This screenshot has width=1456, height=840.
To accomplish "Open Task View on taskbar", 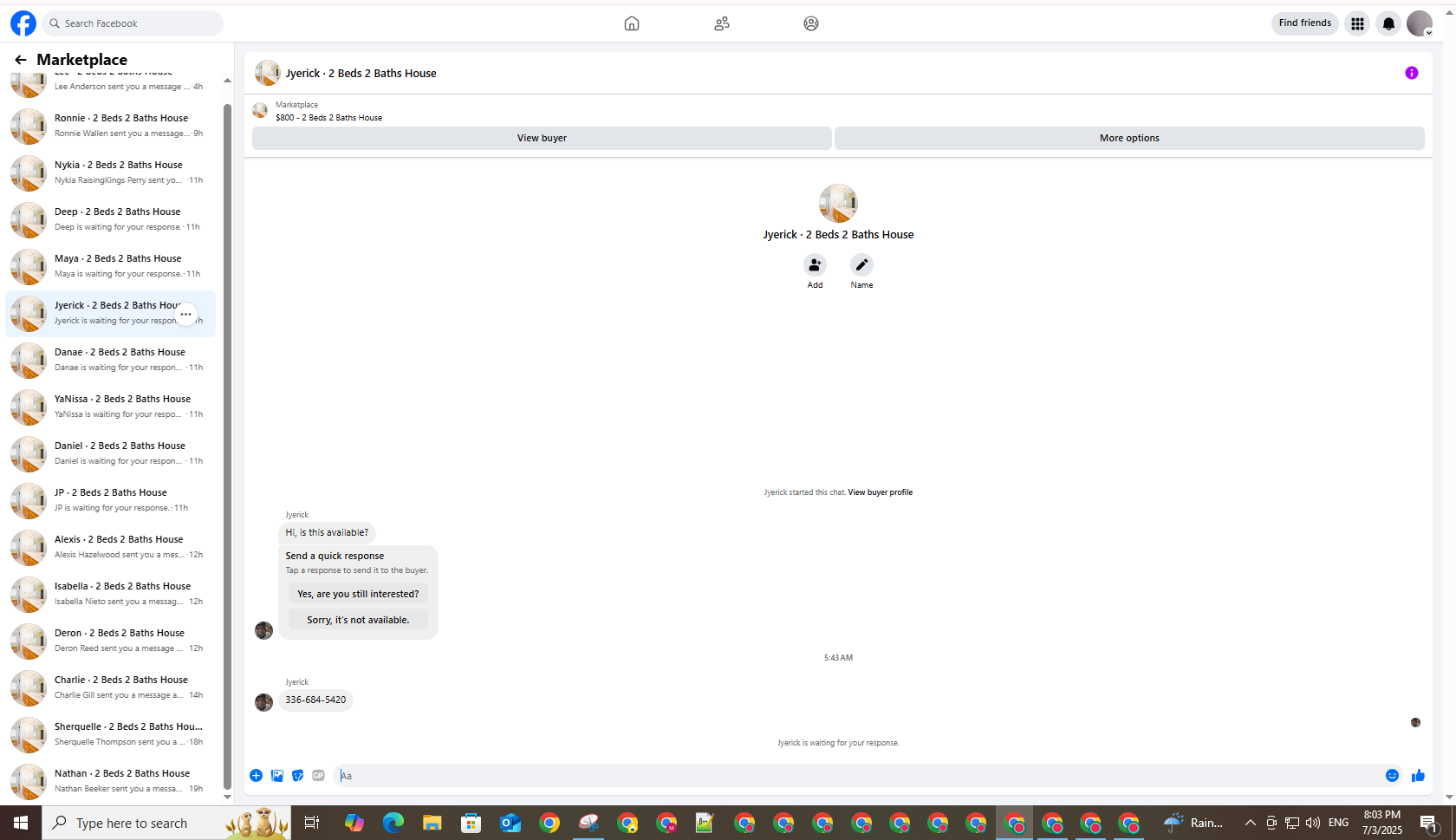I will [x=312, y=823].
